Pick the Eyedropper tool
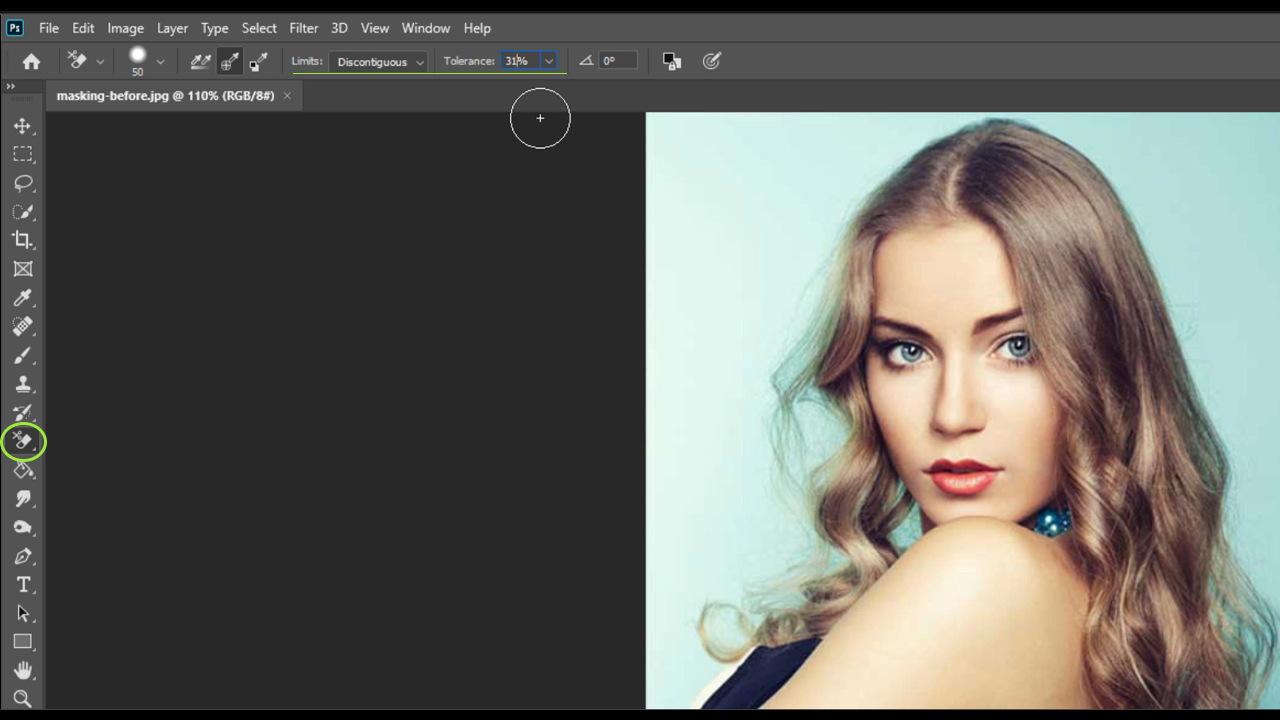Screen dimensions: 1280x720 coord(23,298)
